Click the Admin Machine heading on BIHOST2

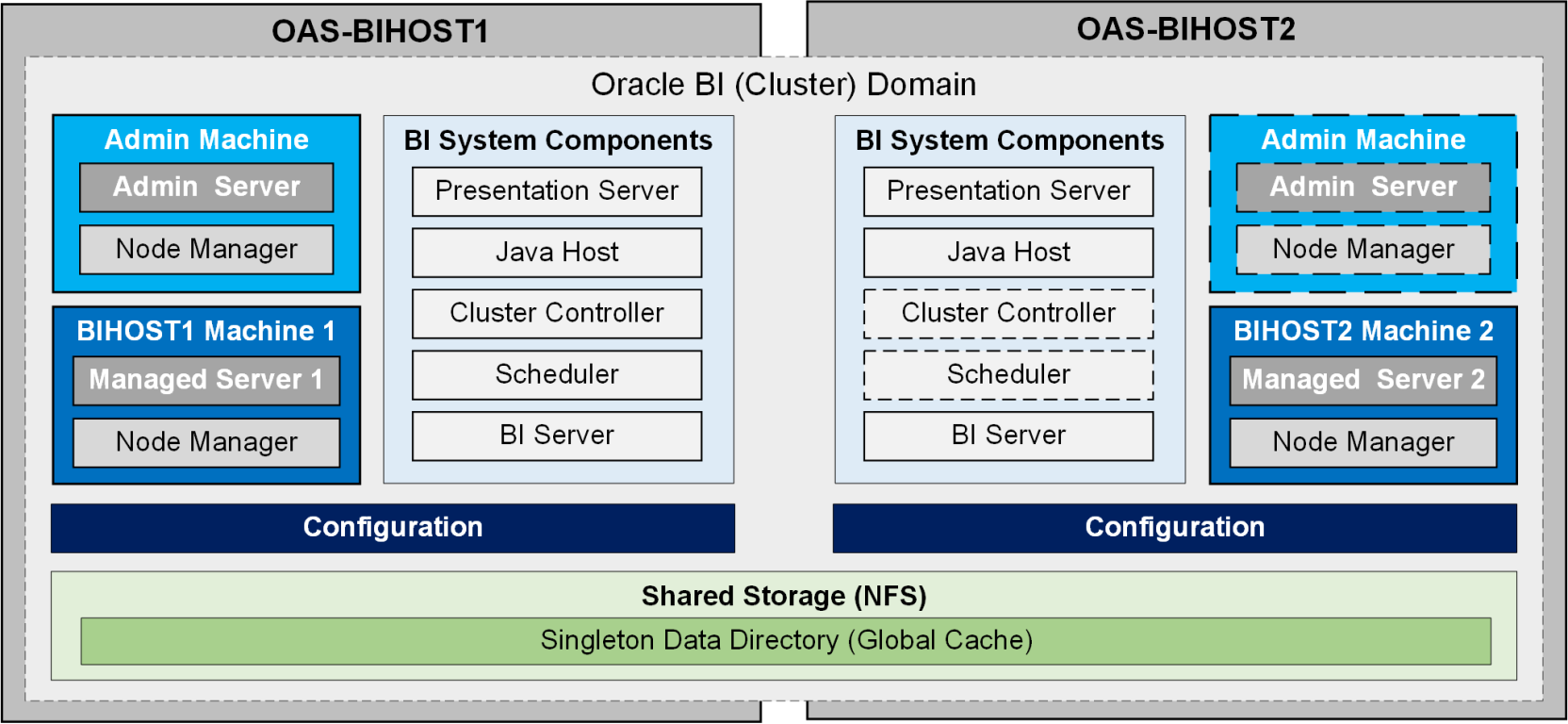(1364, 140)
